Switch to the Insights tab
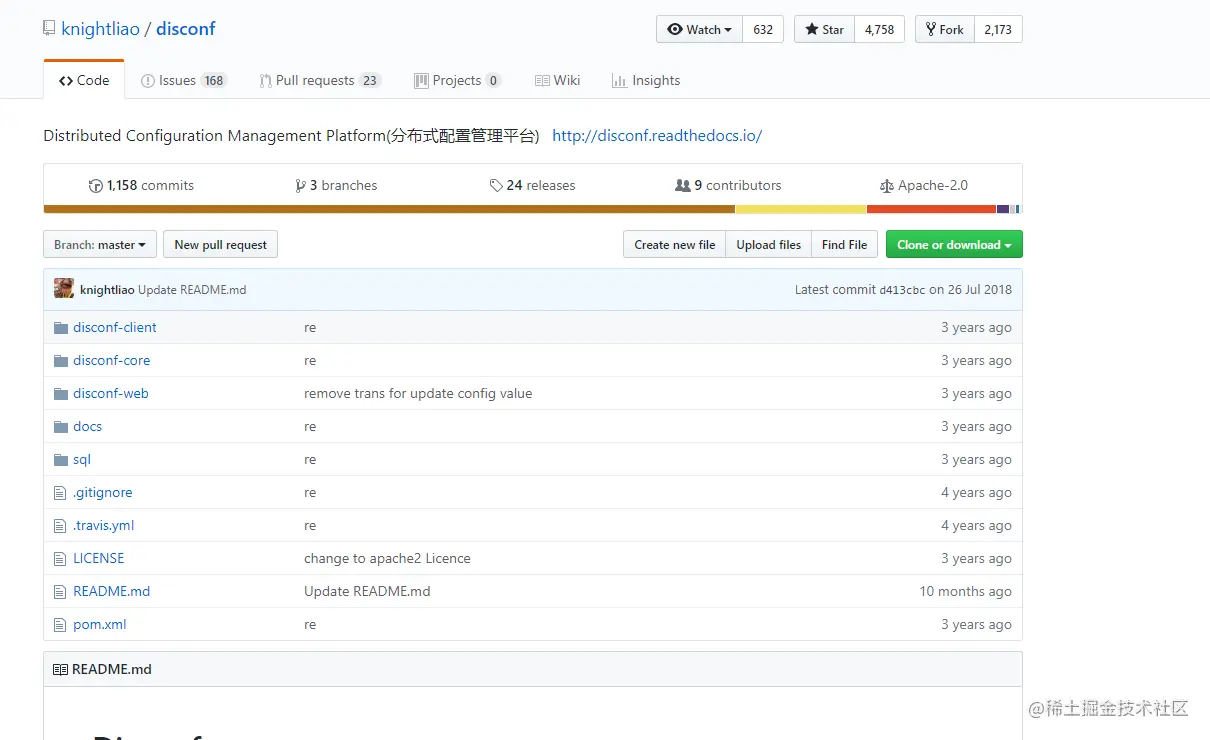This screenshot has height=740, width=1210. [646, 80]
